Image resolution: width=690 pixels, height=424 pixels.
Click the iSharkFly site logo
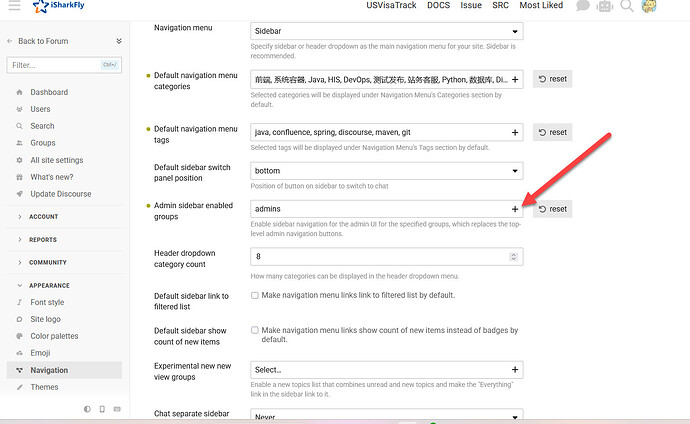[x=59, y=6]
